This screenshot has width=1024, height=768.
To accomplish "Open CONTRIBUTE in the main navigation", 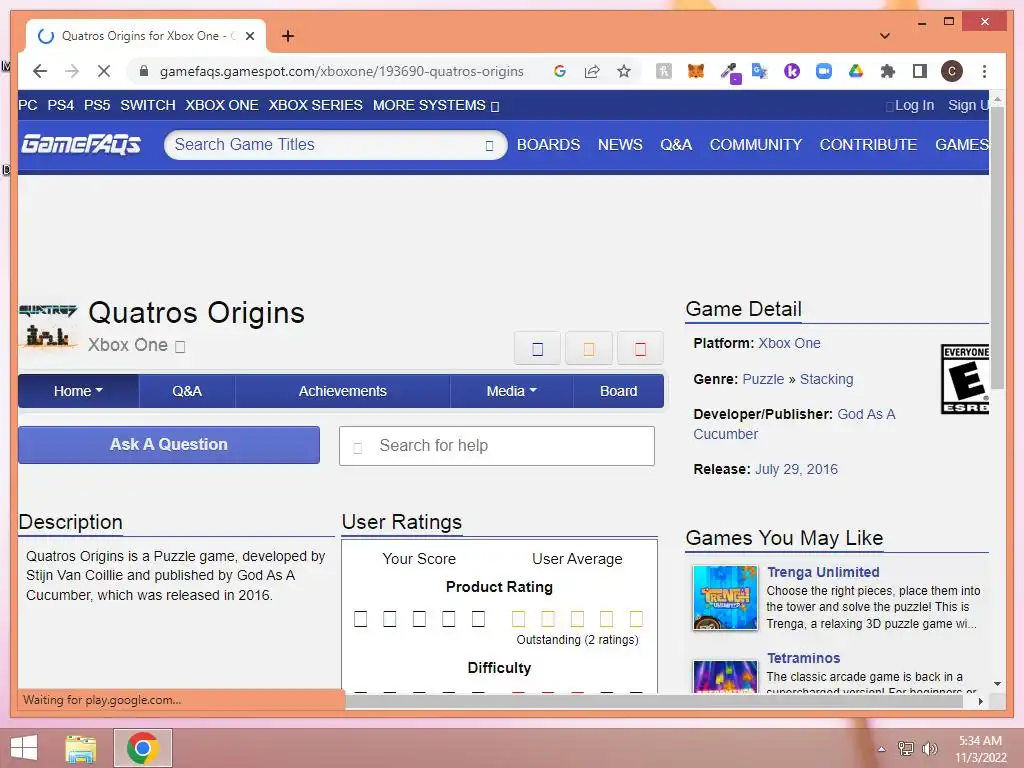I will (x=869, y=144).
